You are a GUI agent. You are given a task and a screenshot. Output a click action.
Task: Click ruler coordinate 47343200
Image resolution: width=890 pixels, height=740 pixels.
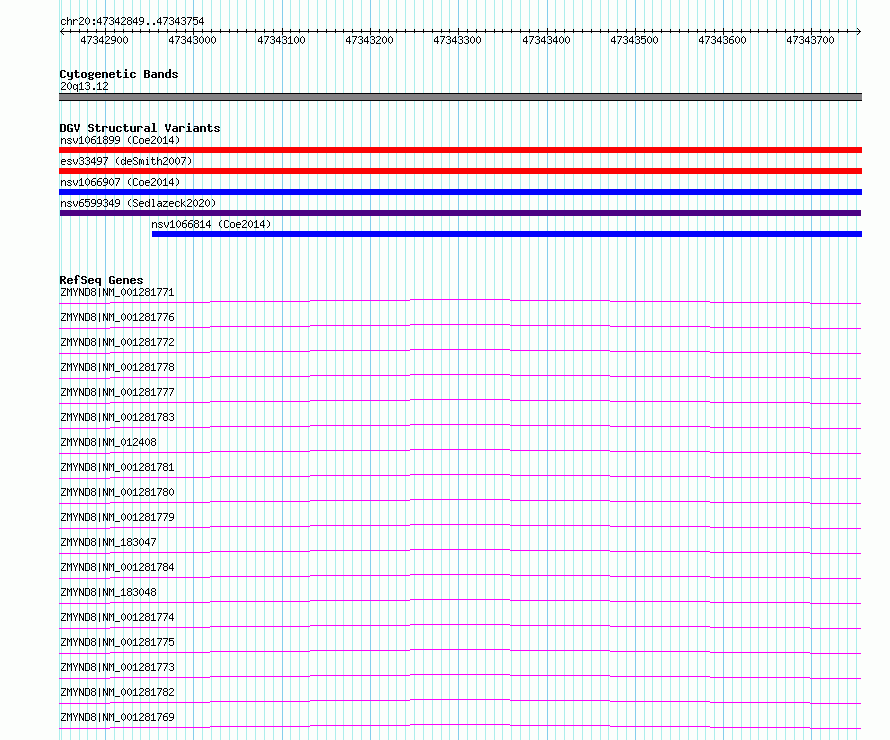tap(370, 40)
